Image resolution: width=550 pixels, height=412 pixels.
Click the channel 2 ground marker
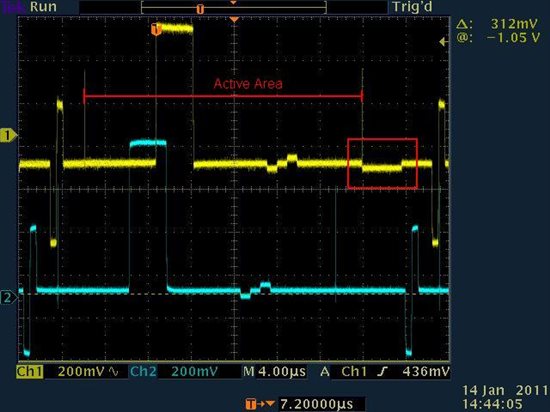[8, 297]
